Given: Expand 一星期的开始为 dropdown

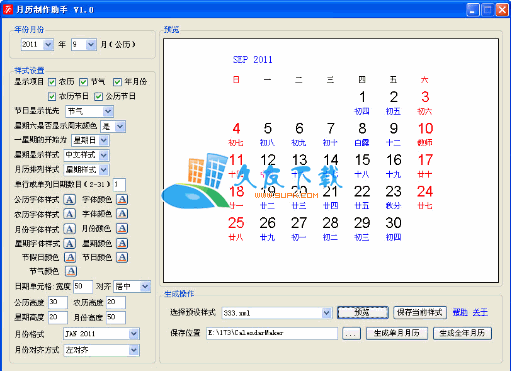Looking at the screenshot, I should pos(104,140).
